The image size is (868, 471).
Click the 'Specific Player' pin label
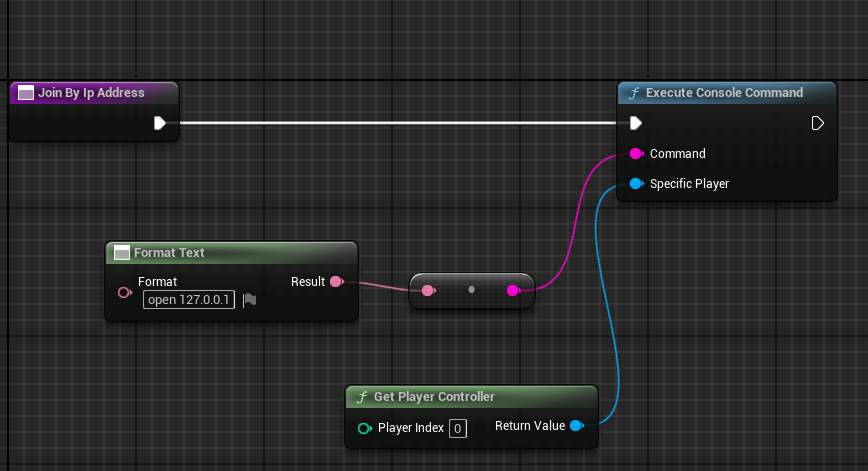click(689, 184)
